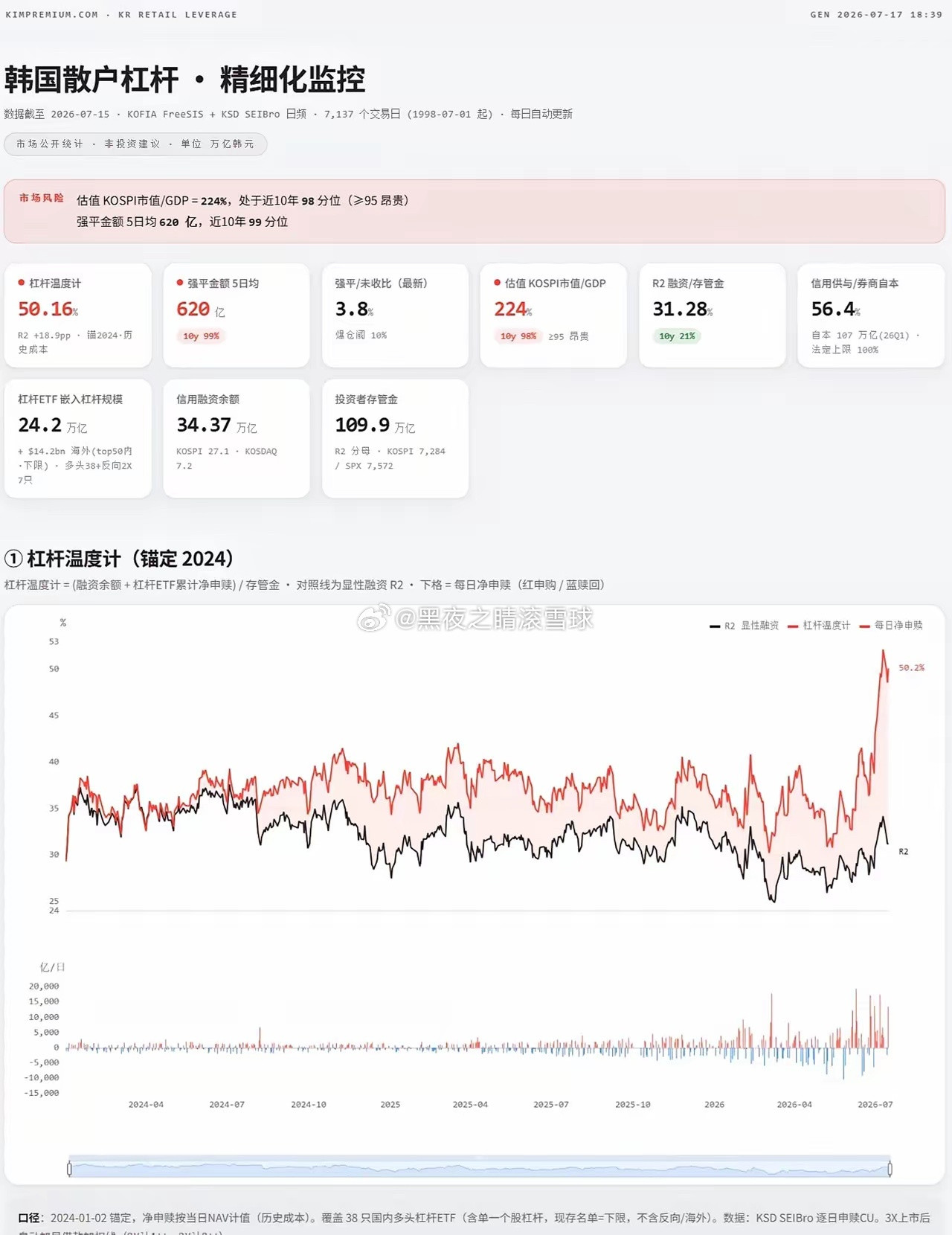
Task: Open the 杠杆温度计 50.16% card
Action: pyautogui.click(x=78, y=315)
